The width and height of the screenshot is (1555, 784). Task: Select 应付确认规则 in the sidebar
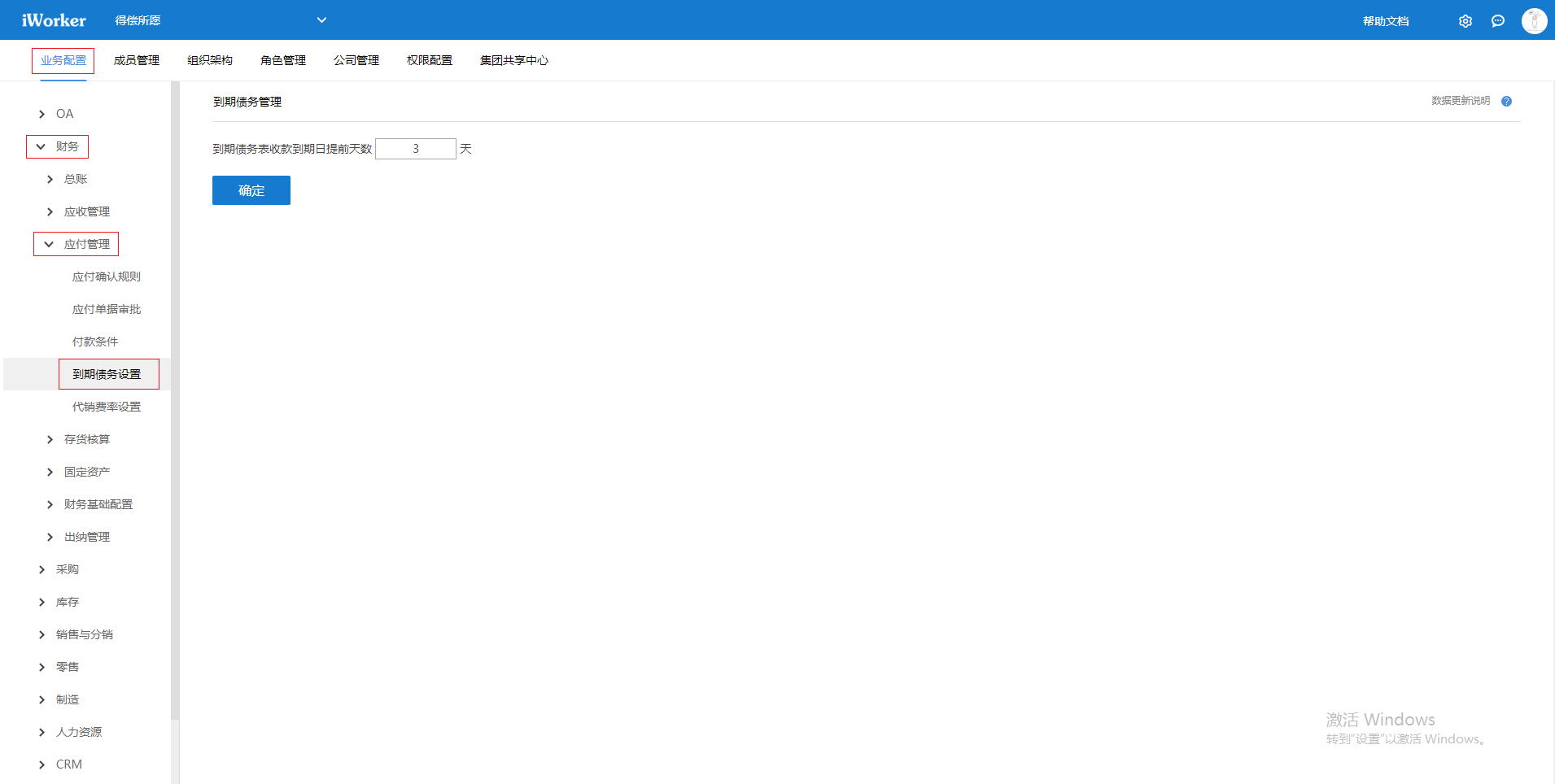[107, 277]
